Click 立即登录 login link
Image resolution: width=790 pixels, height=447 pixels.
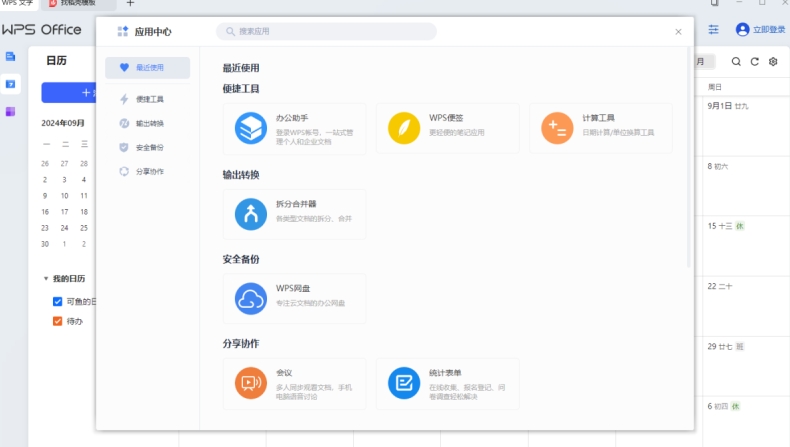click(769, 30)
